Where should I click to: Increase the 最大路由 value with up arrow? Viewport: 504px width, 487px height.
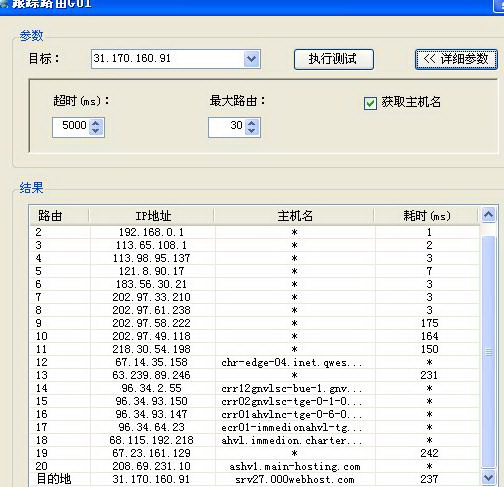pyautogui.click(x=252, y=123)
